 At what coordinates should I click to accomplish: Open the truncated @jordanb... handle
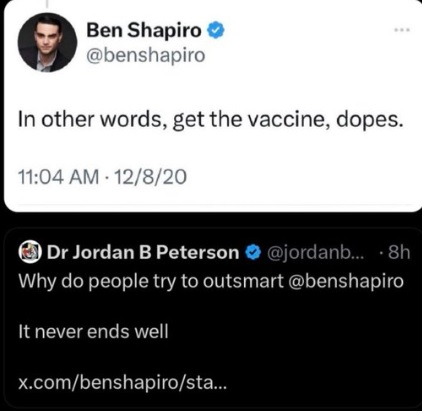pos(315,253)
